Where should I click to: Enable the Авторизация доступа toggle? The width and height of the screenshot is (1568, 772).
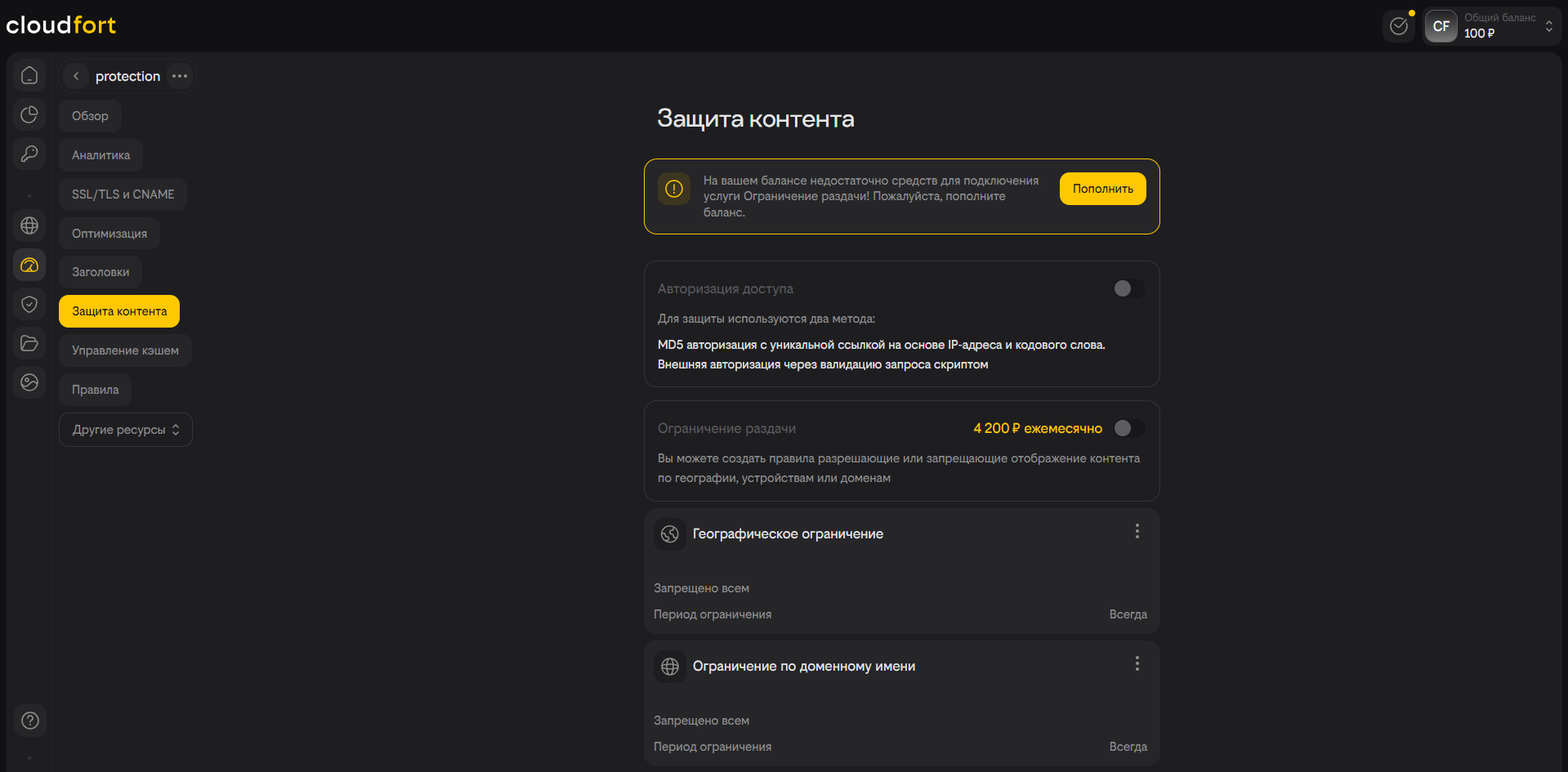1128,288
